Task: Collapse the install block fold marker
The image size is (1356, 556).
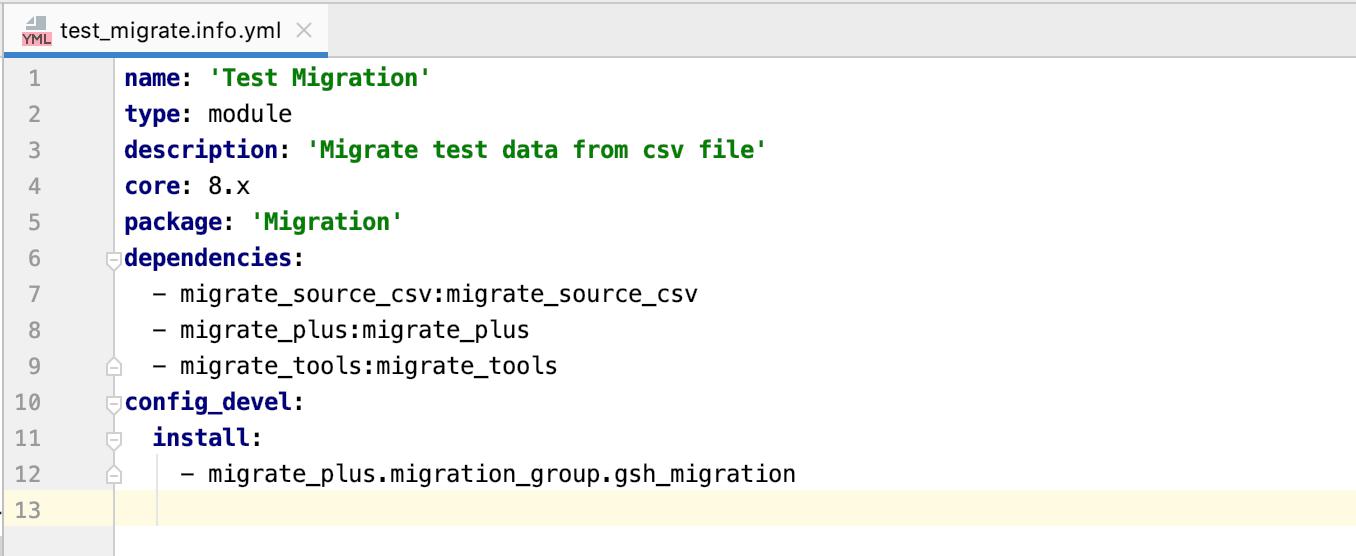Action: coord(114,439)
